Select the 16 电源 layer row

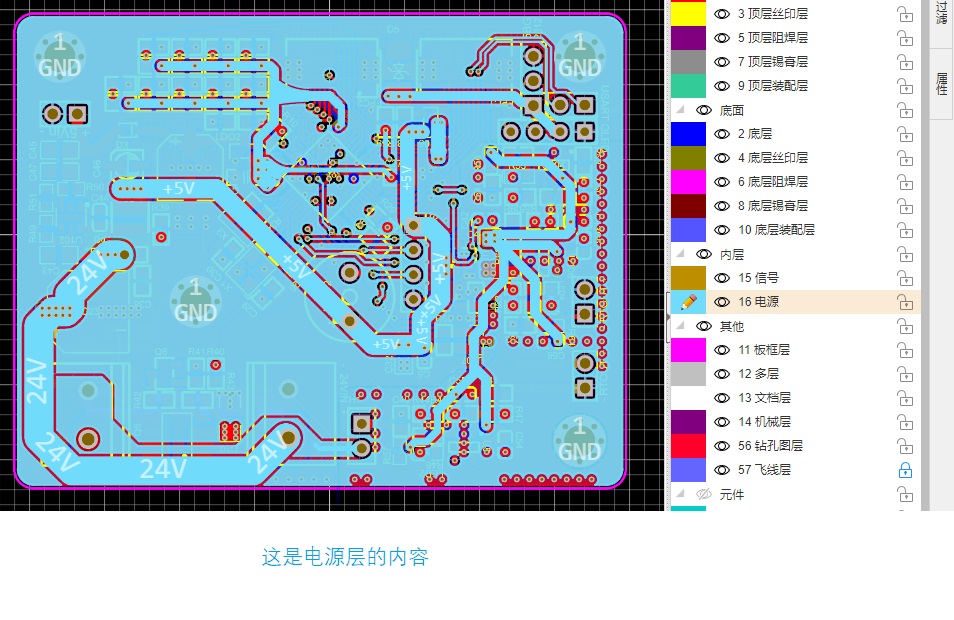coord(795,302)
